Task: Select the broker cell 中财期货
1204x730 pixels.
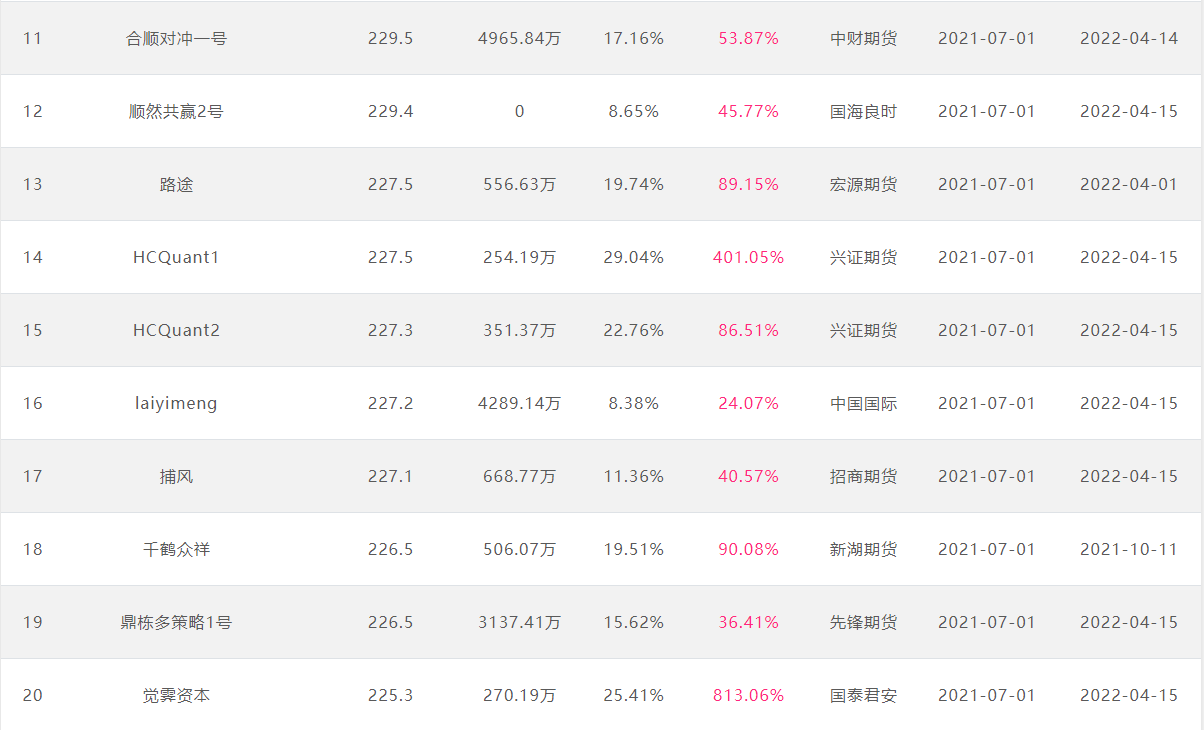Action: 863,38
